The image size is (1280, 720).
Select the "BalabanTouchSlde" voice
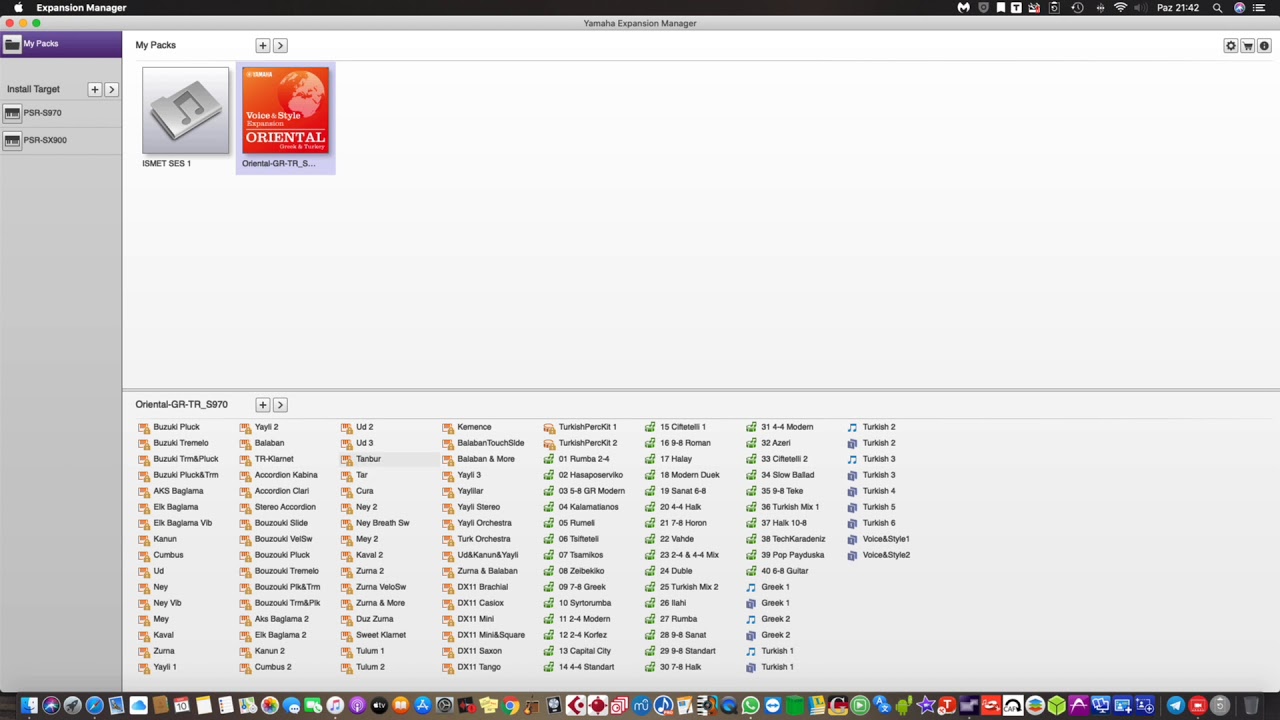point(490,443)
